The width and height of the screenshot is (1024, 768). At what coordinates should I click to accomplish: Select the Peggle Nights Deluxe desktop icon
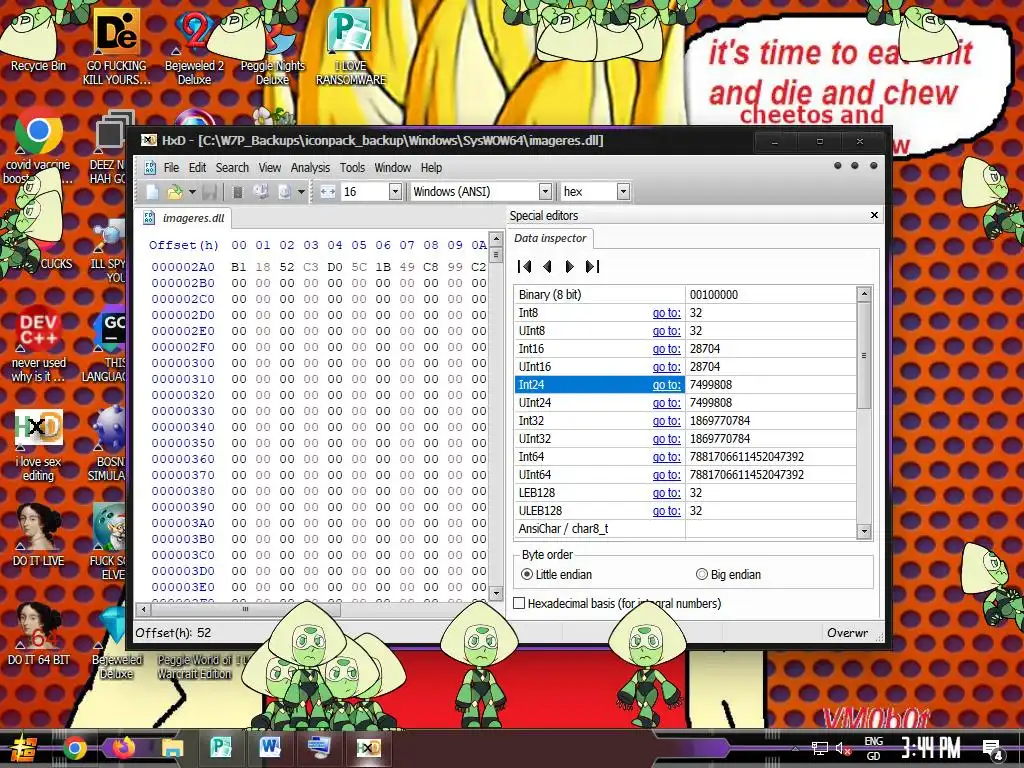[272, 47]
